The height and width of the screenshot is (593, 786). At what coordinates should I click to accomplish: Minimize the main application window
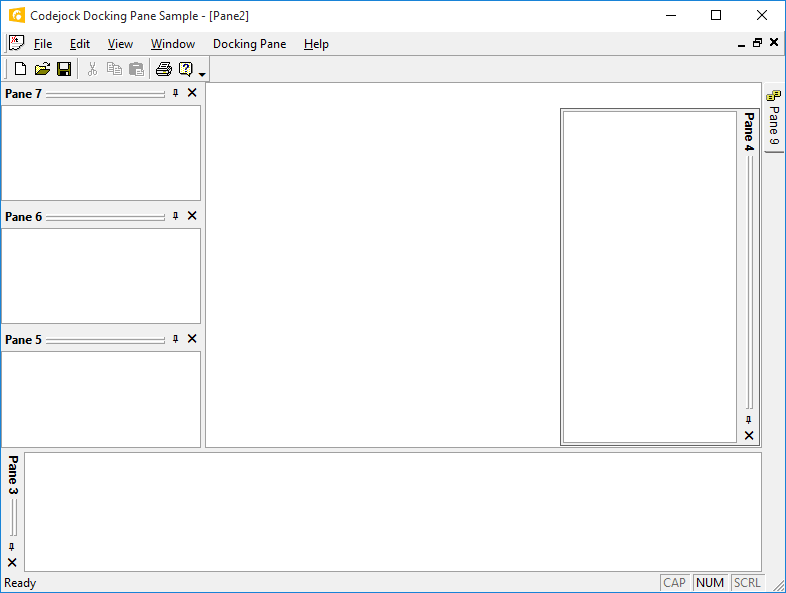671,16
